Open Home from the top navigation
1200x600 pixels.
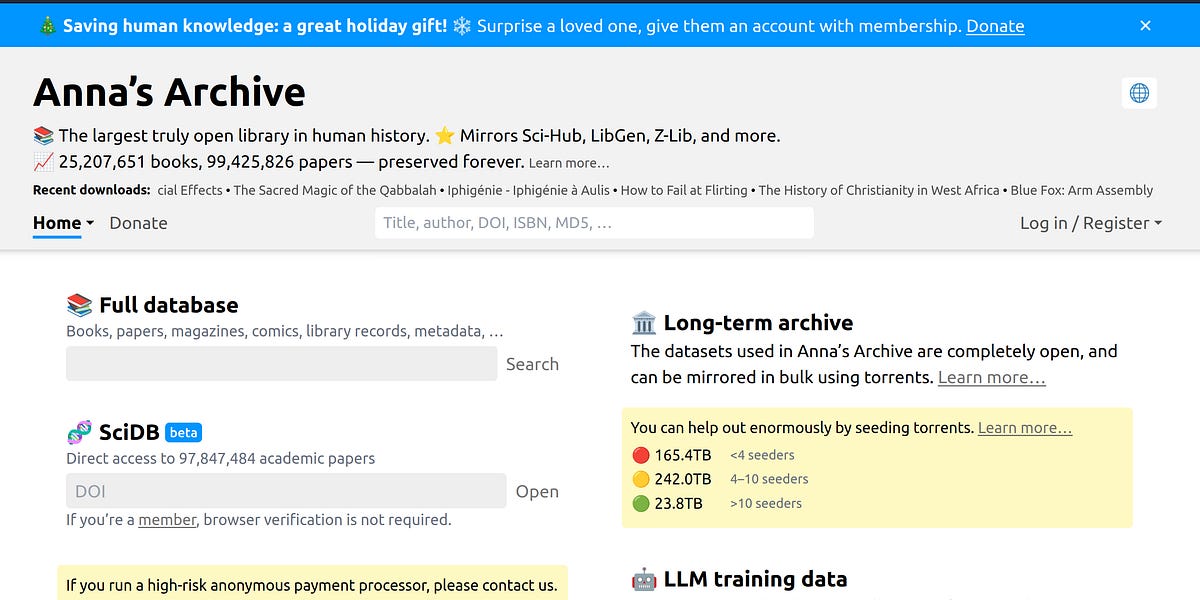[x=55, y=224]
